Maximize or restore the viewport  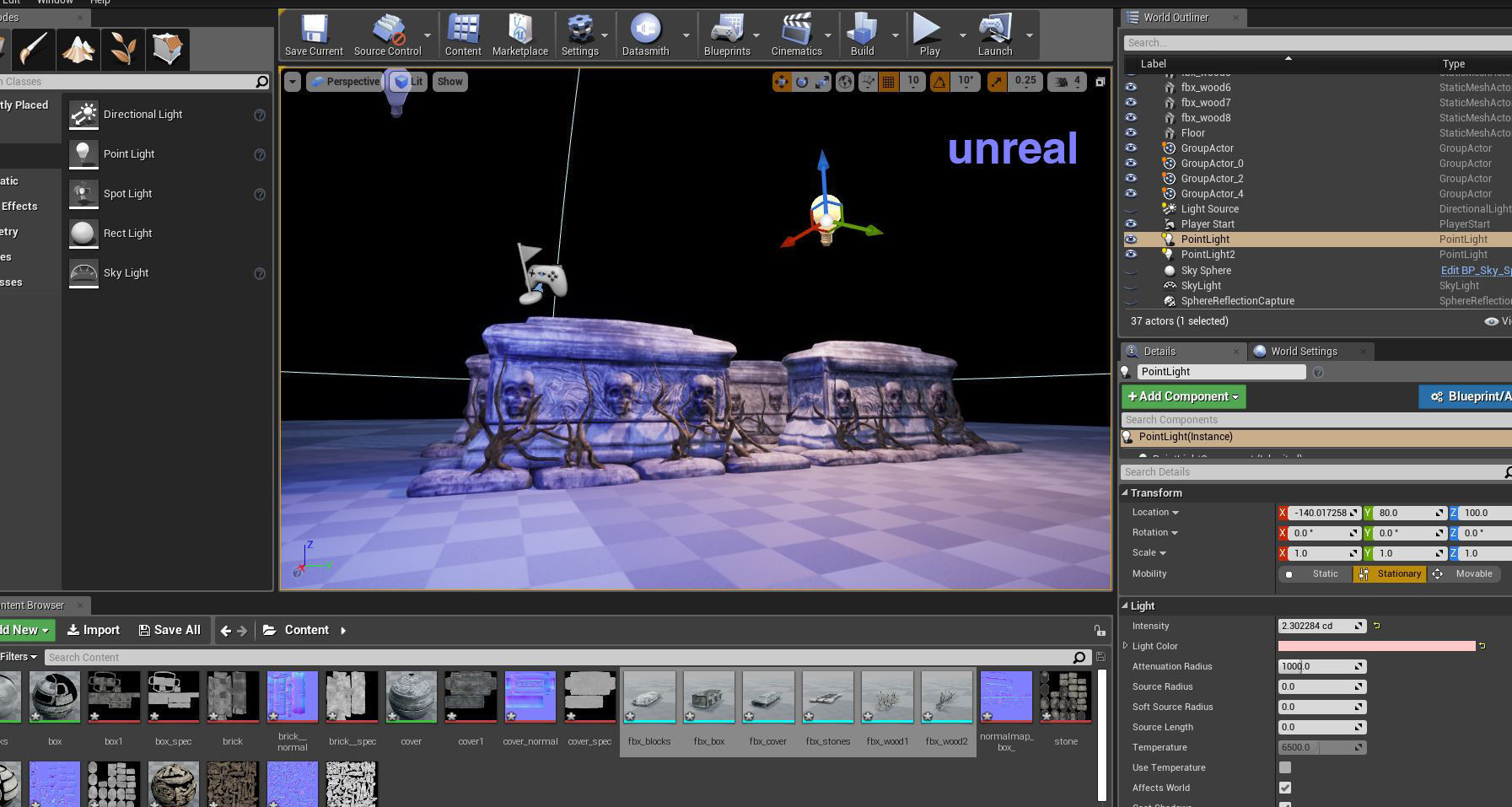[x=1100, y=82]
